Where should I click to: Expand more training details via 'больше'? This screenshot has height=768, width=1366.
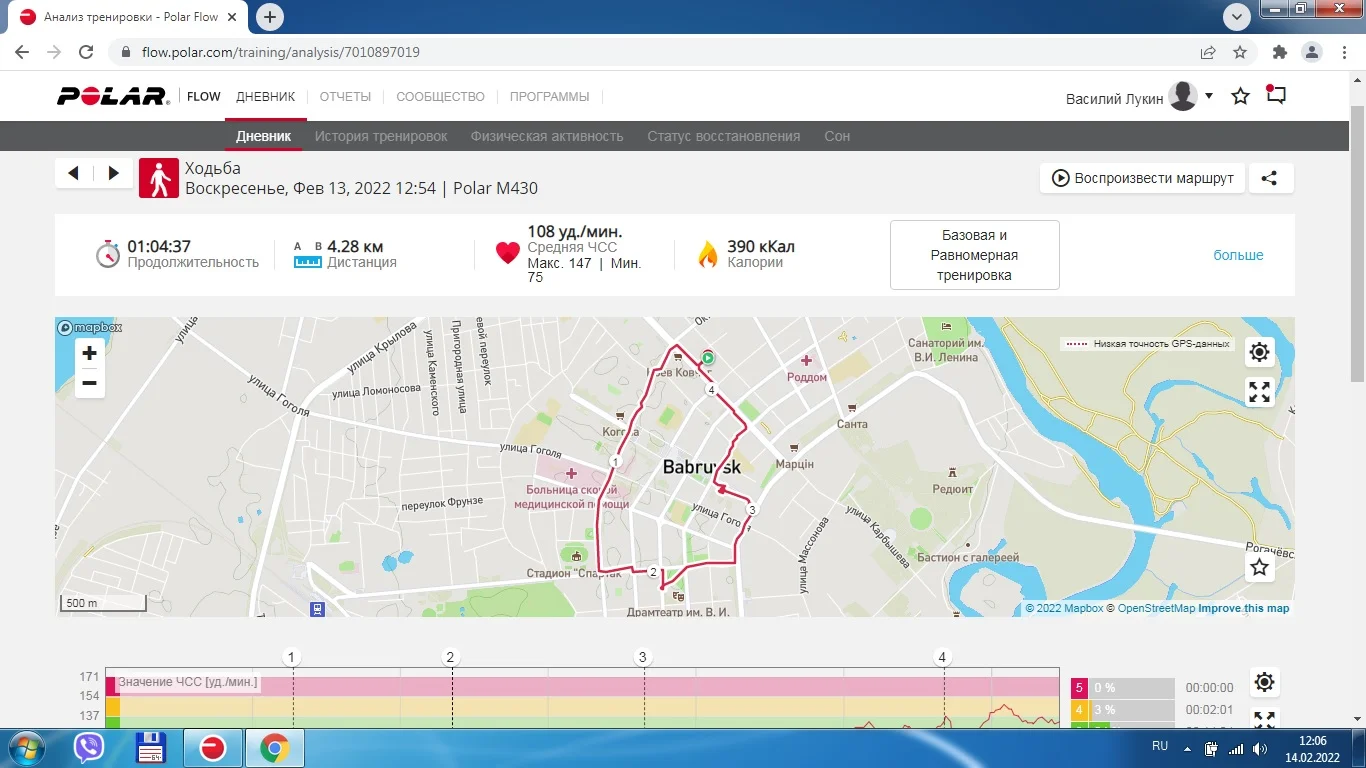coord(1238,255)
